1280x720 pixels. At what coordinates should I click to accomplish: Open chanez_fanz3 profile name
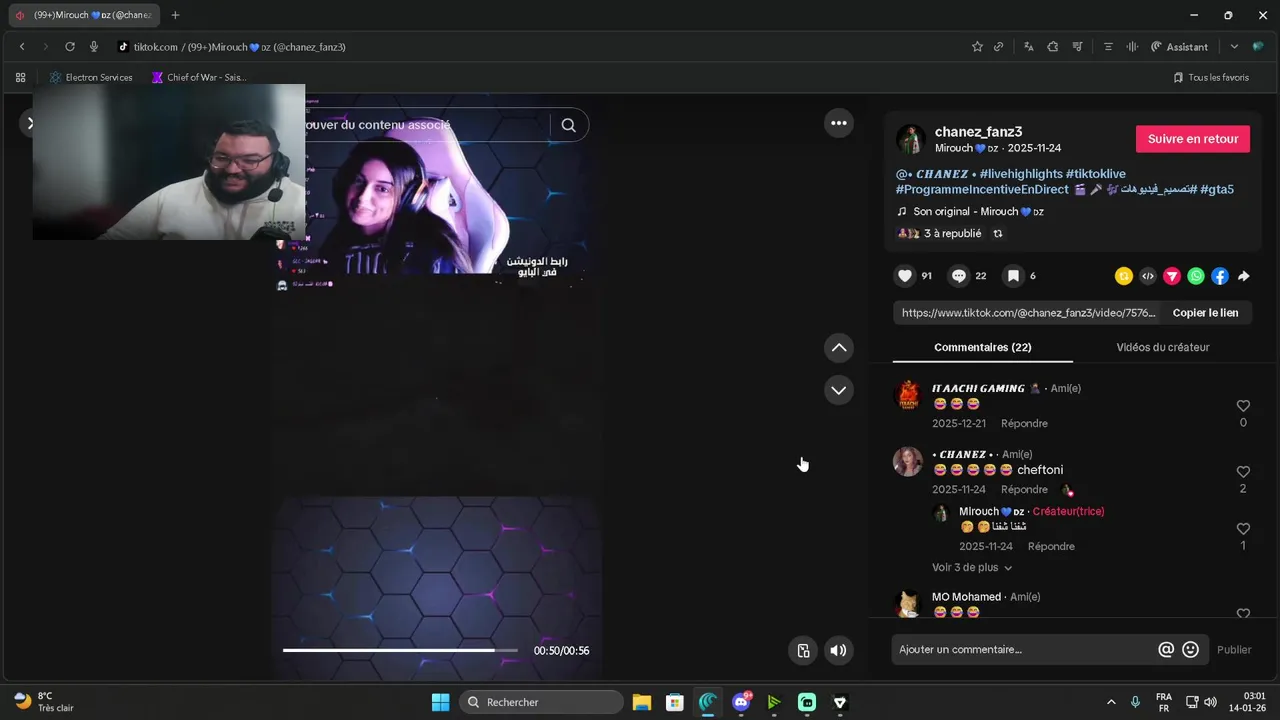[x=978, y=132]
